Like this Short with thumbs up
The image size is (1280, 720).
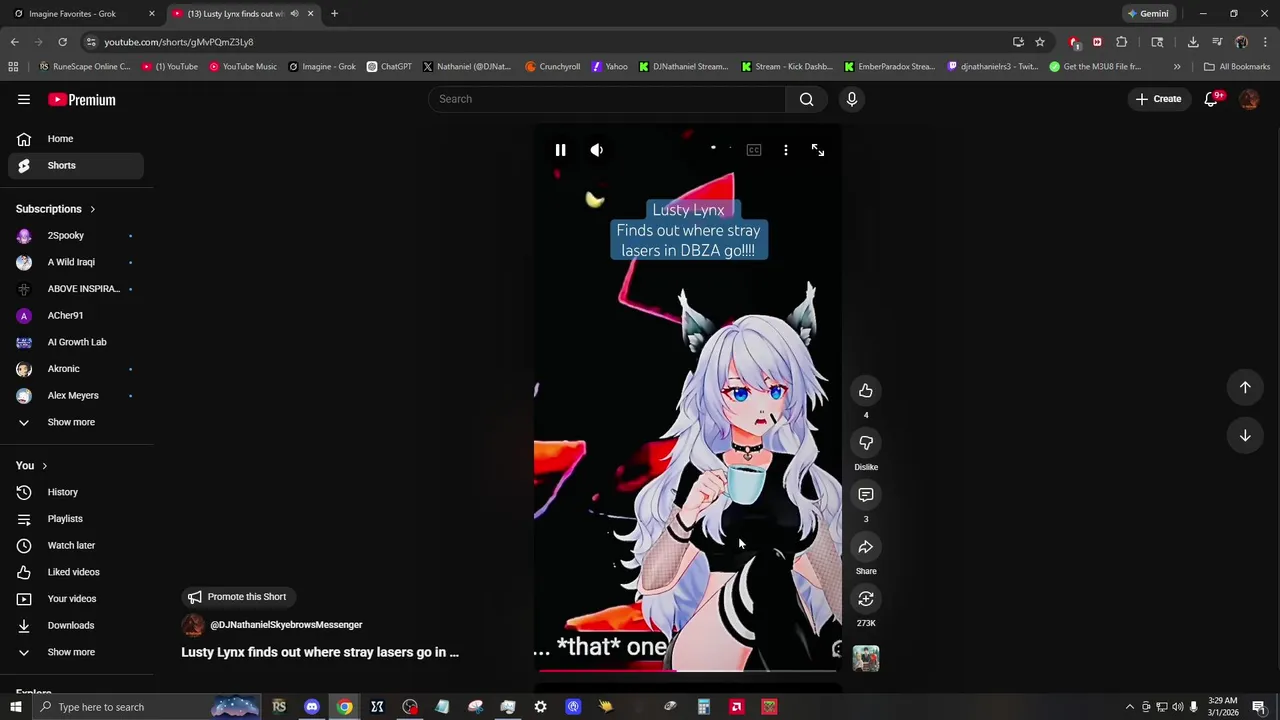[866, 391]
